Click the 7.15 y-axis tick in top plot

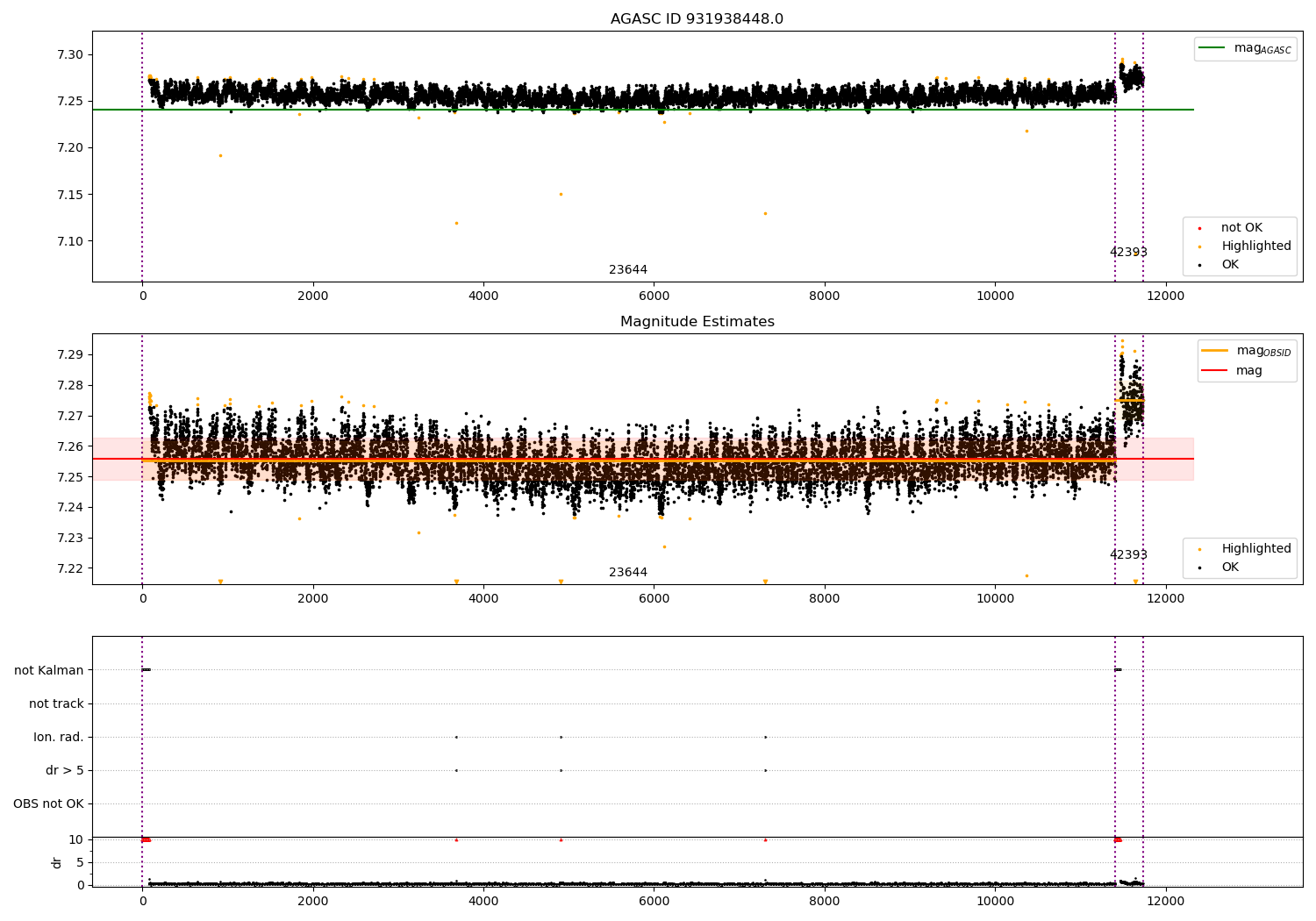click(x=70, y=195)
